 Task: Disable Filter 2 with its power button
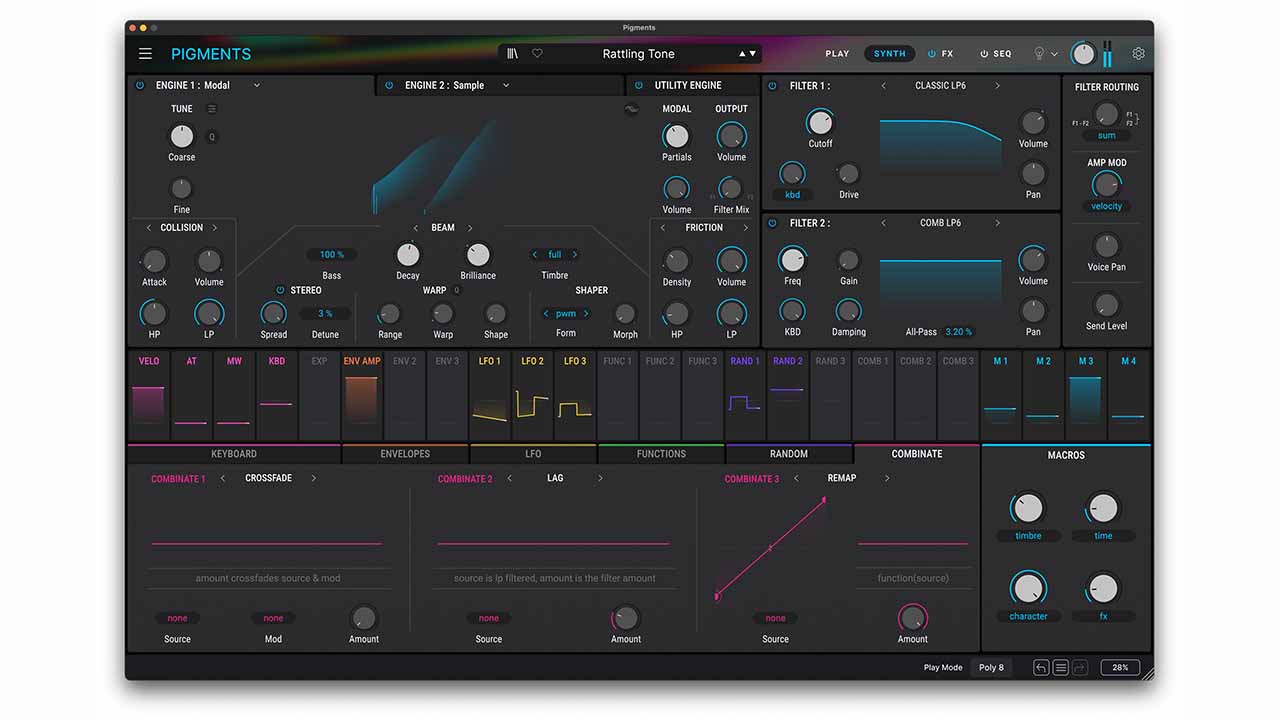point(772,223)
